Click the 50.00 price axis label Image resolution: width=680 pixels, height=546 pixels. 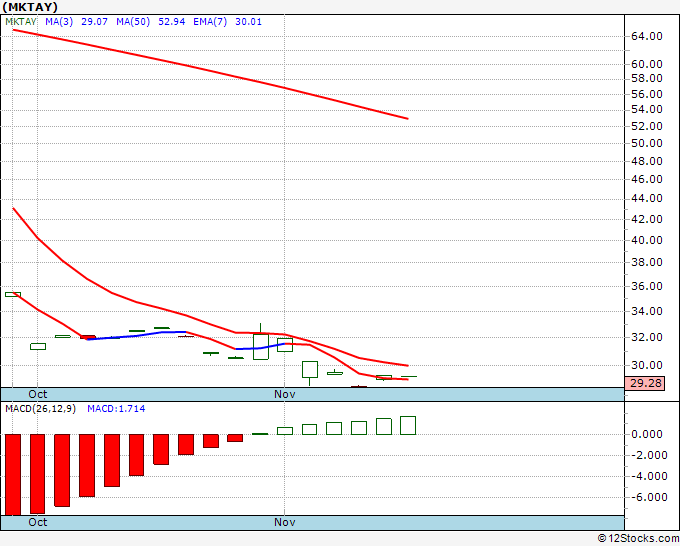tap(647, 144)
